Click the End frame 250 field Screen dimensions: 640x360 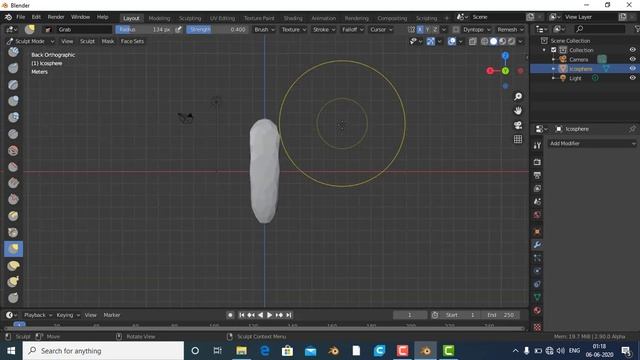(500, 315)
